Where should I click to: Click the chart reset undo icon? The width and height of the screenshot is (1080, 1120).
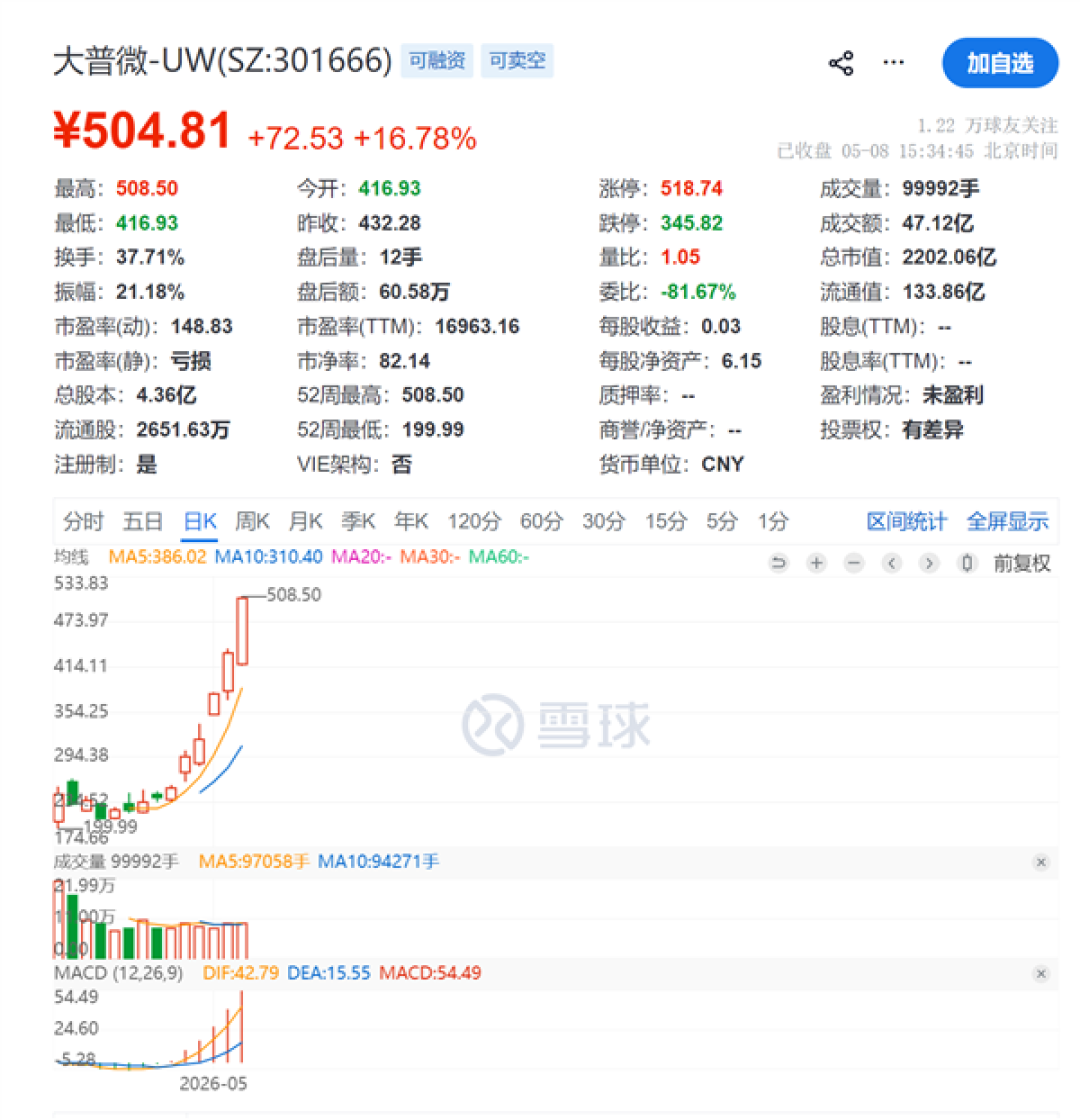(x=779, y=564)
